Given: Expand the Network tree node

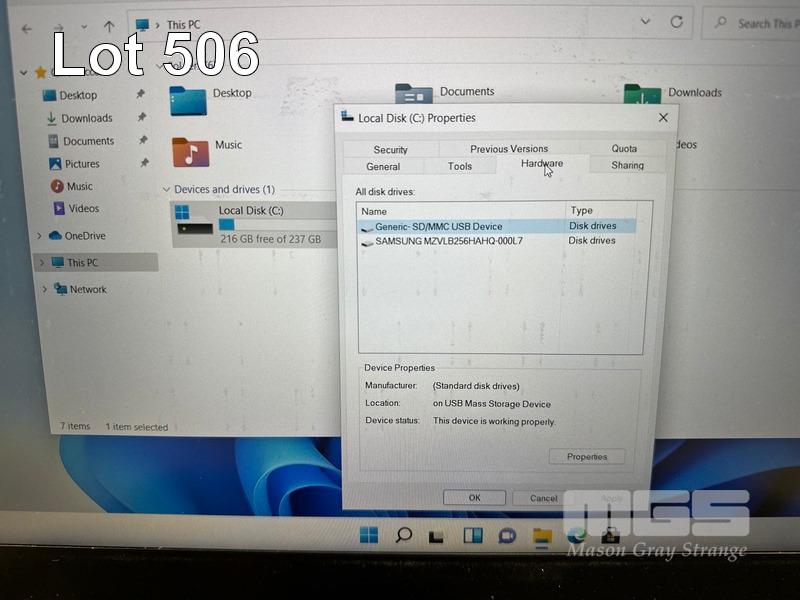Looking at the screenshot, I should [x=45, y=290].
